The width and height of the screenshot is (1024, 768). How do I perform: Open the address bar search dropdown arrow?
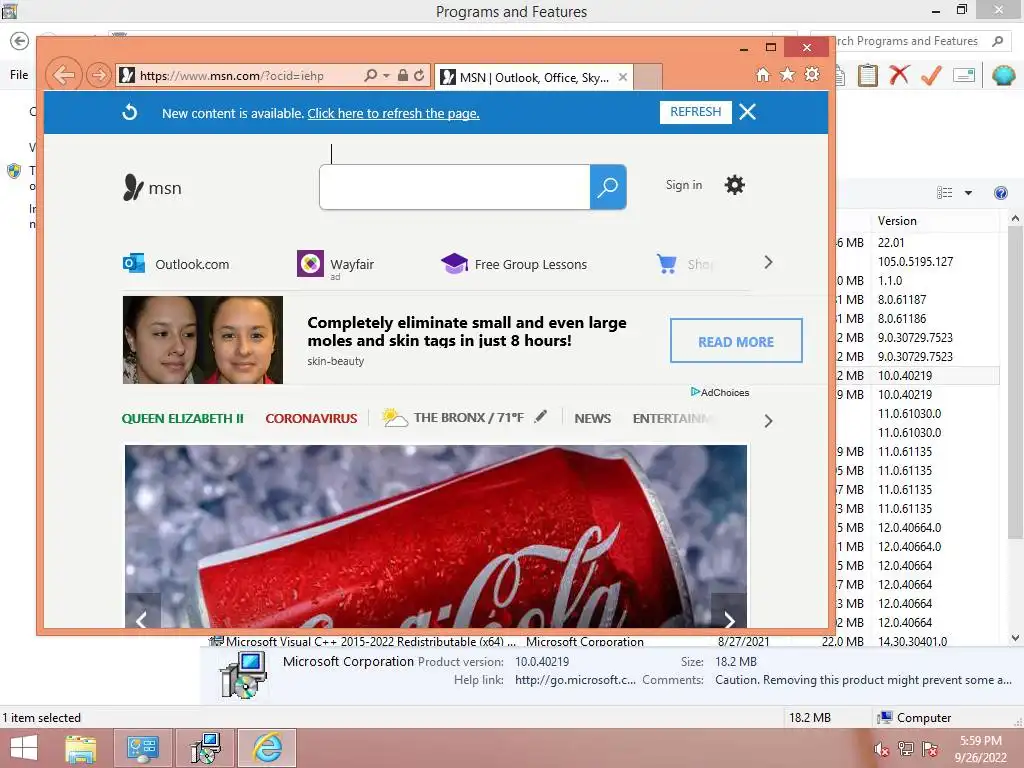pos(386,76)
